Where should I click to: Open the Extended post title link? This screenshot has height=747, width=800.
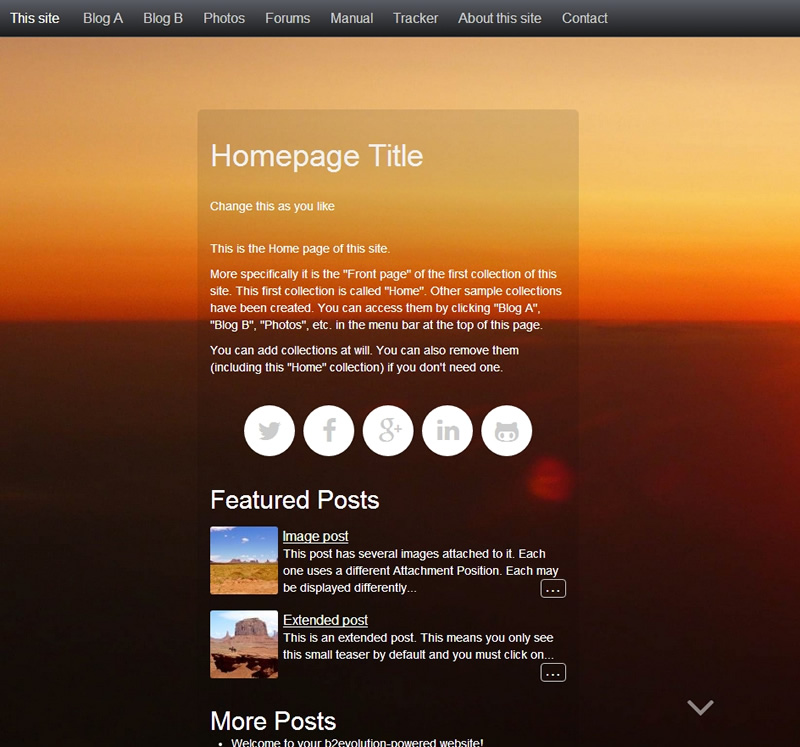coord(325,620)
